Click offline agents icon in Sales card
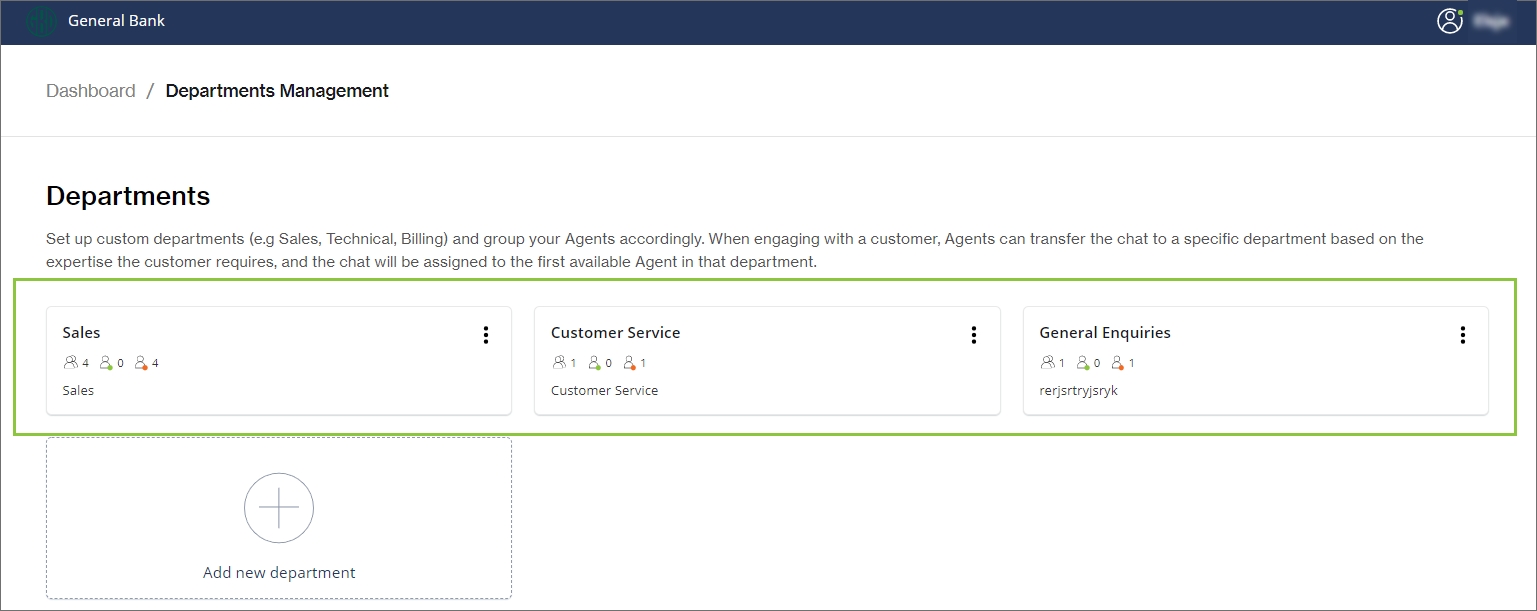Screen dimensions: 1537x611 (x=141, y=363)
